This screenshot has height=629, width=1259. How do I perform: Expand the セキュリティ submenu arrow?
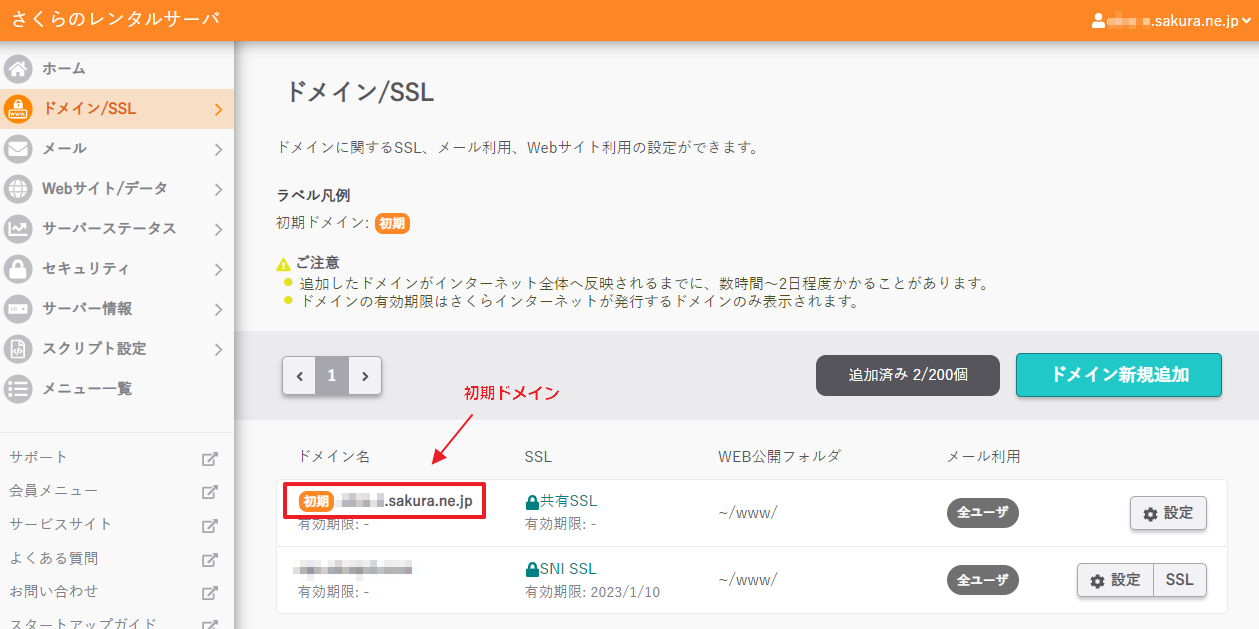(x=218, y=270)
